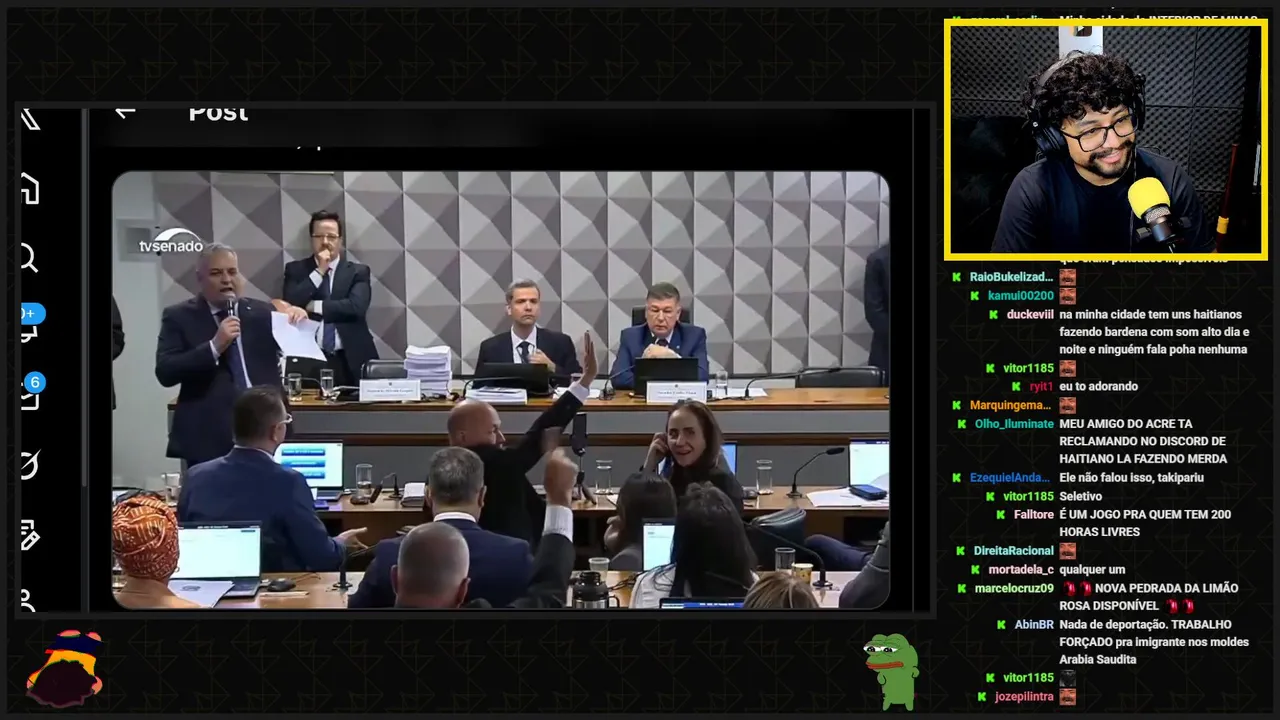Open chat user mortadela_c
This screenshot has height=720, width=1280.
click(x=1021, y=570)
